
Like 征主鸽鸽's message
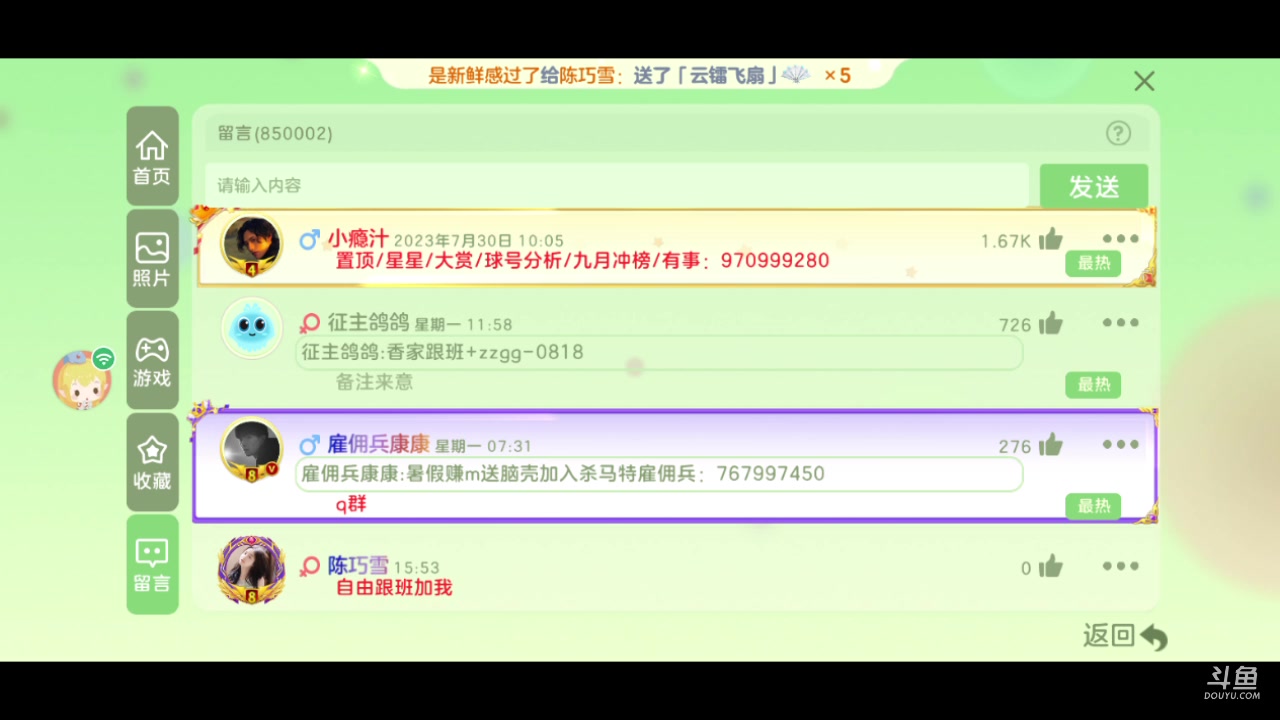1050,323
